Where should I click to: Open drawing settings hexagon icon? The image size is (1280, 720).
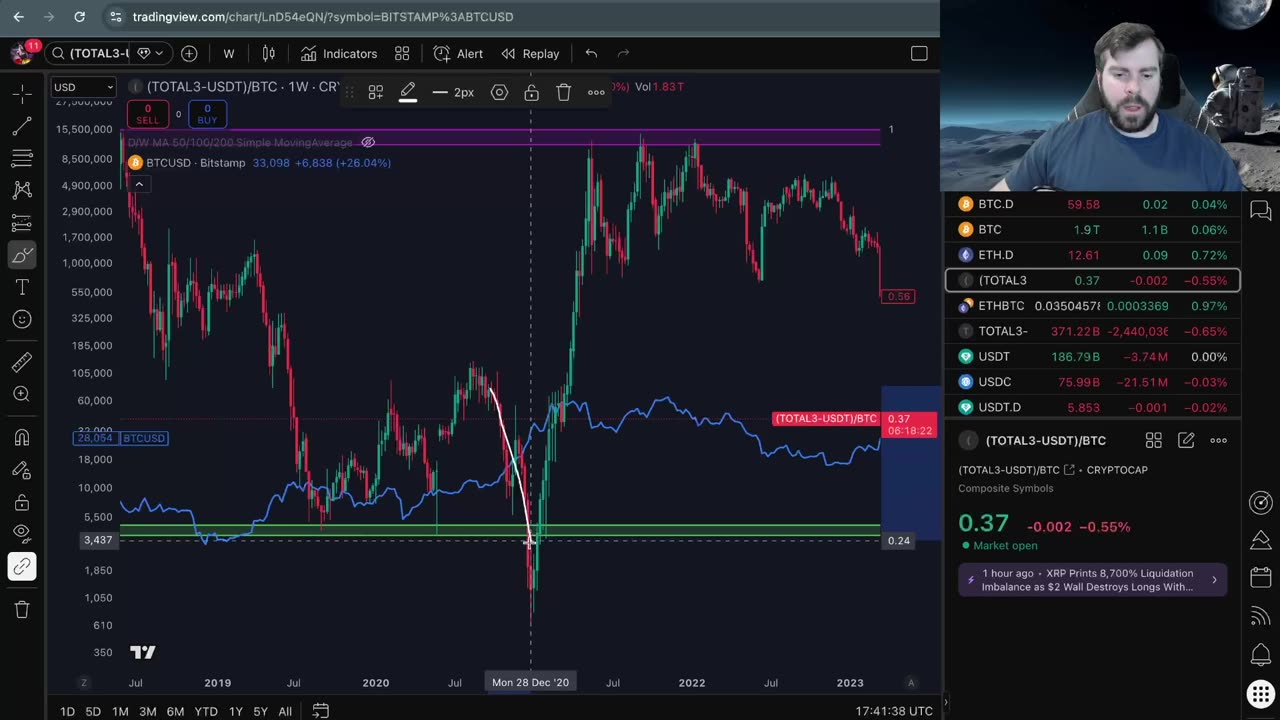point(500,92)
